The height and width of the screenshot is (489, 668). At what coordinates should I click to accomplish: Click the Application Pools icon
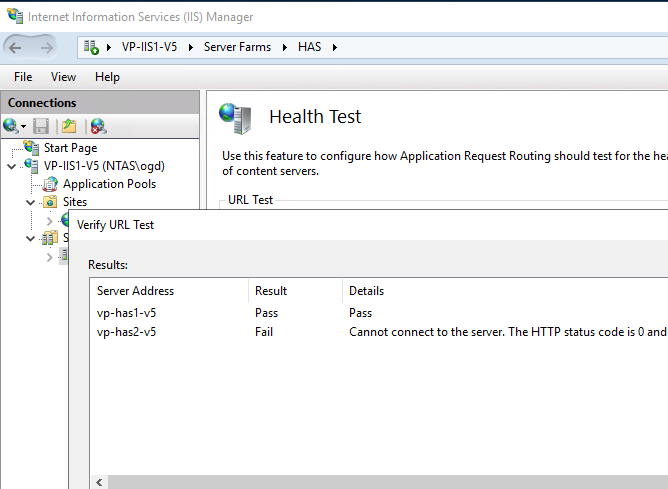tap(50, 184)
